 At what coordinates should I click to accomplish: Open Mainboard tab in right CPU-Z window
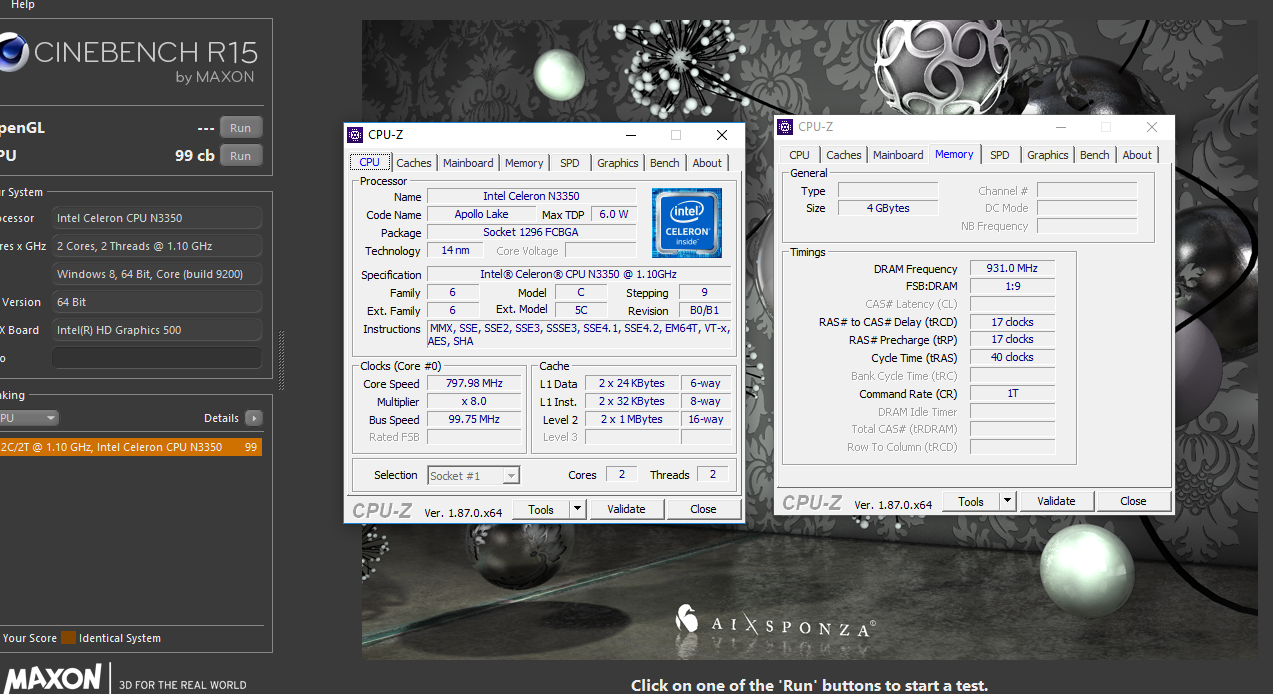coord(898,155)
